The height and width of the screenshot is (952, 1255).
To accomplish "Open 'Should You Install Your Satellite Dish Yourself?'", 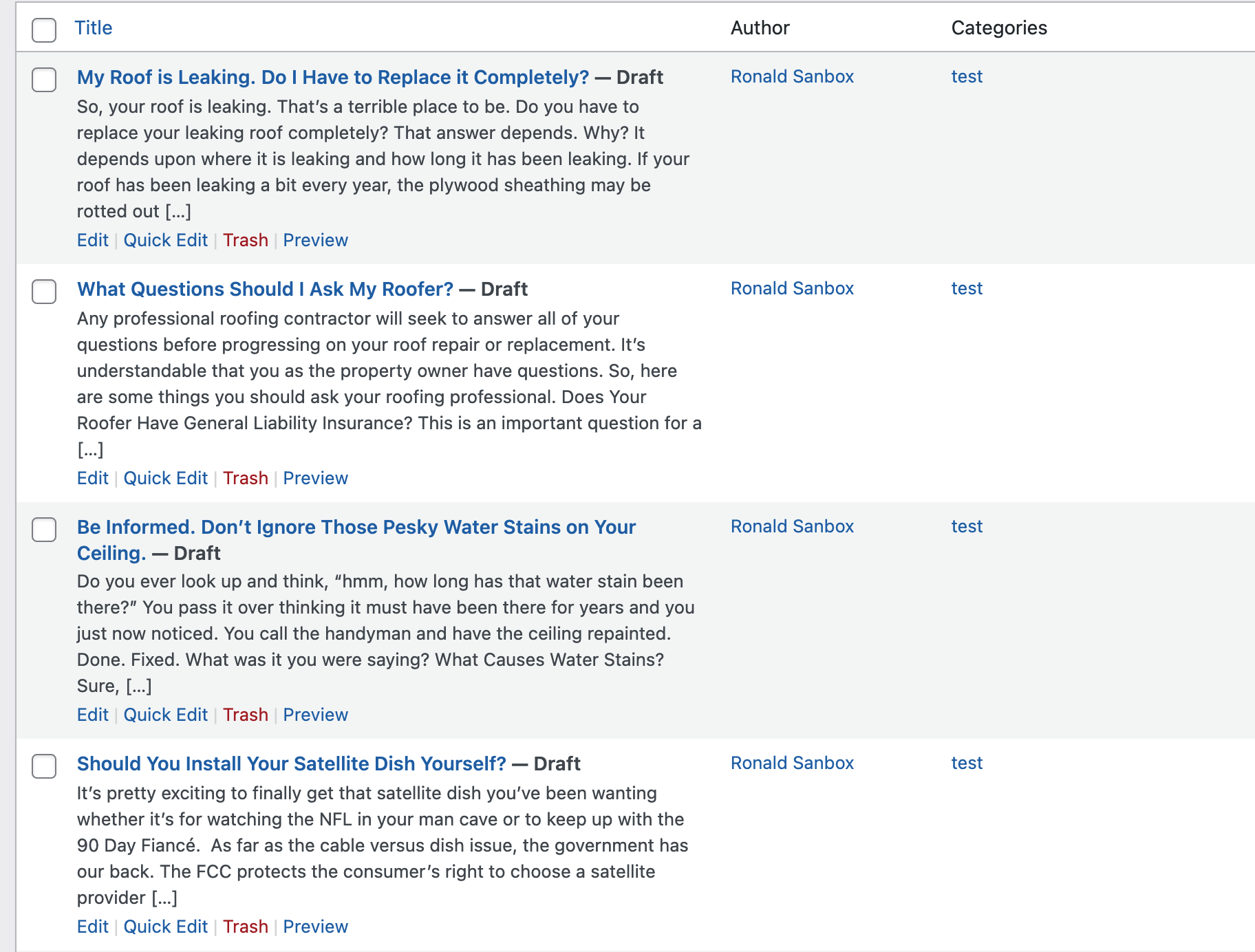I will point(291,764).
